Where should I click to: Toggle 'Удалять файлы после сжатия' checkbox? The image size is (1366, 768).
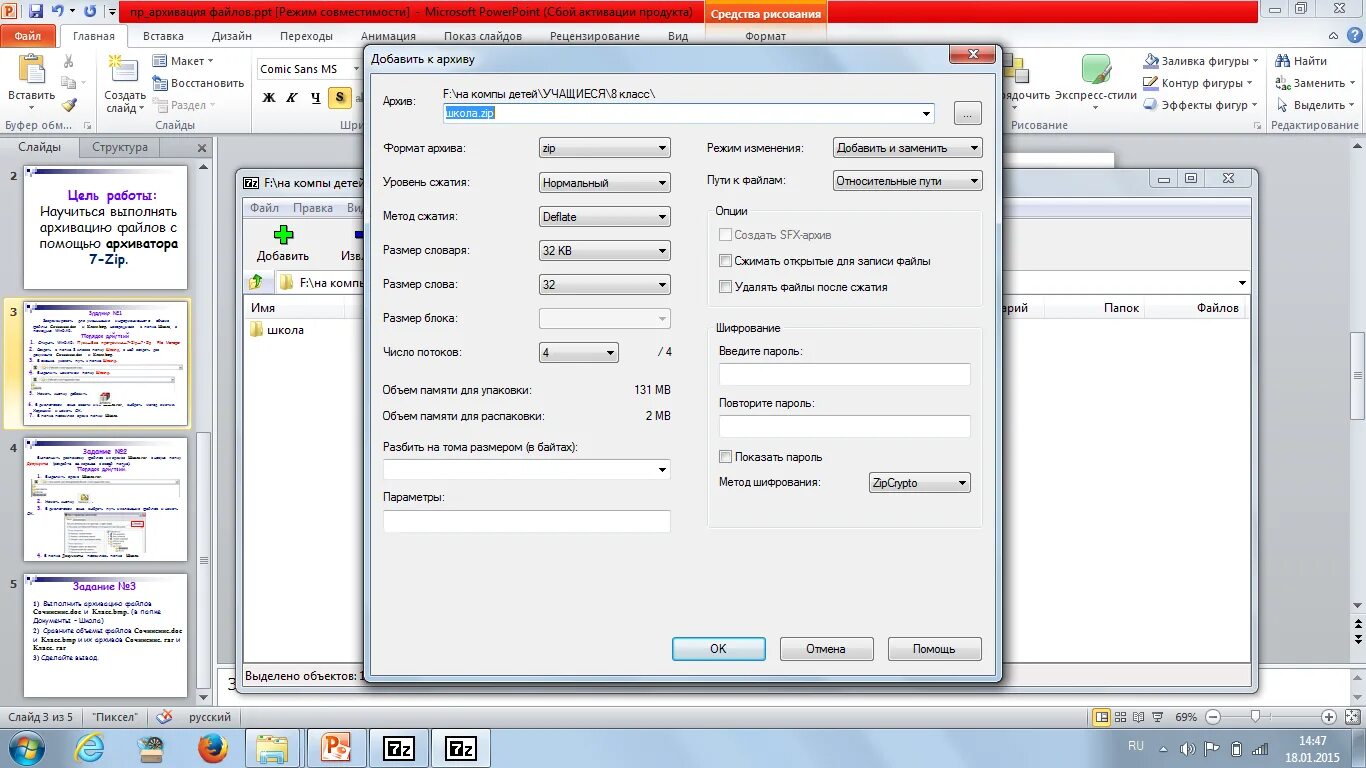tap(726, 287)
